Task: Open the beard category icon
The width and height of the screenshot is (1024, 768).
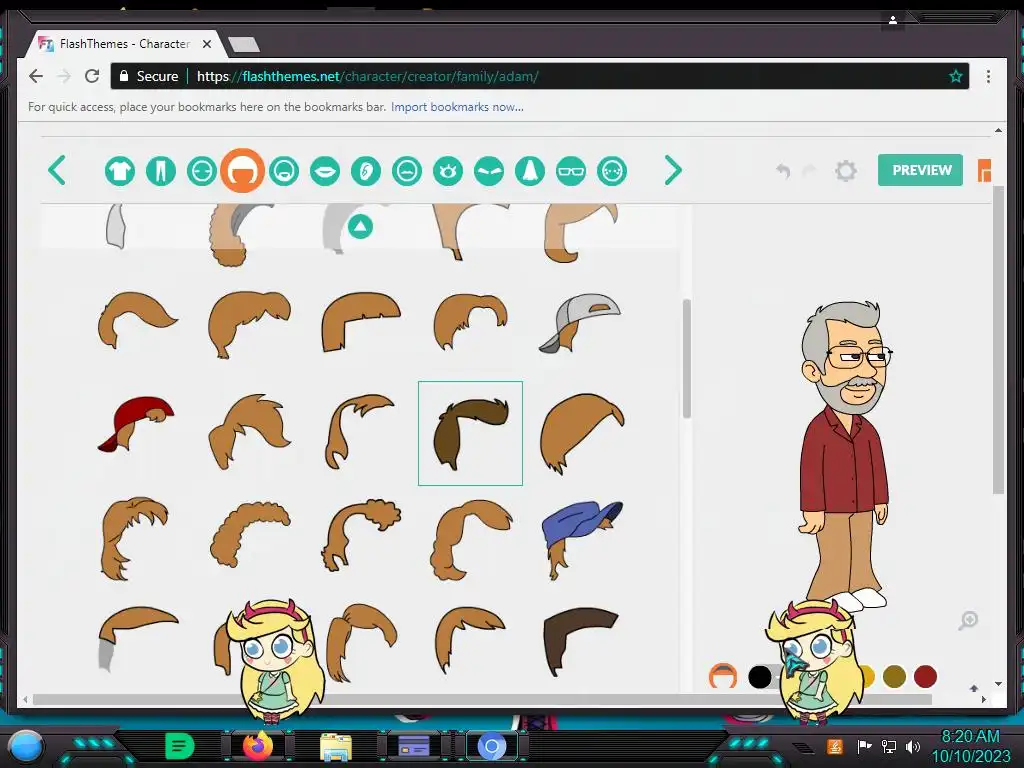Action: pos(283,171)
